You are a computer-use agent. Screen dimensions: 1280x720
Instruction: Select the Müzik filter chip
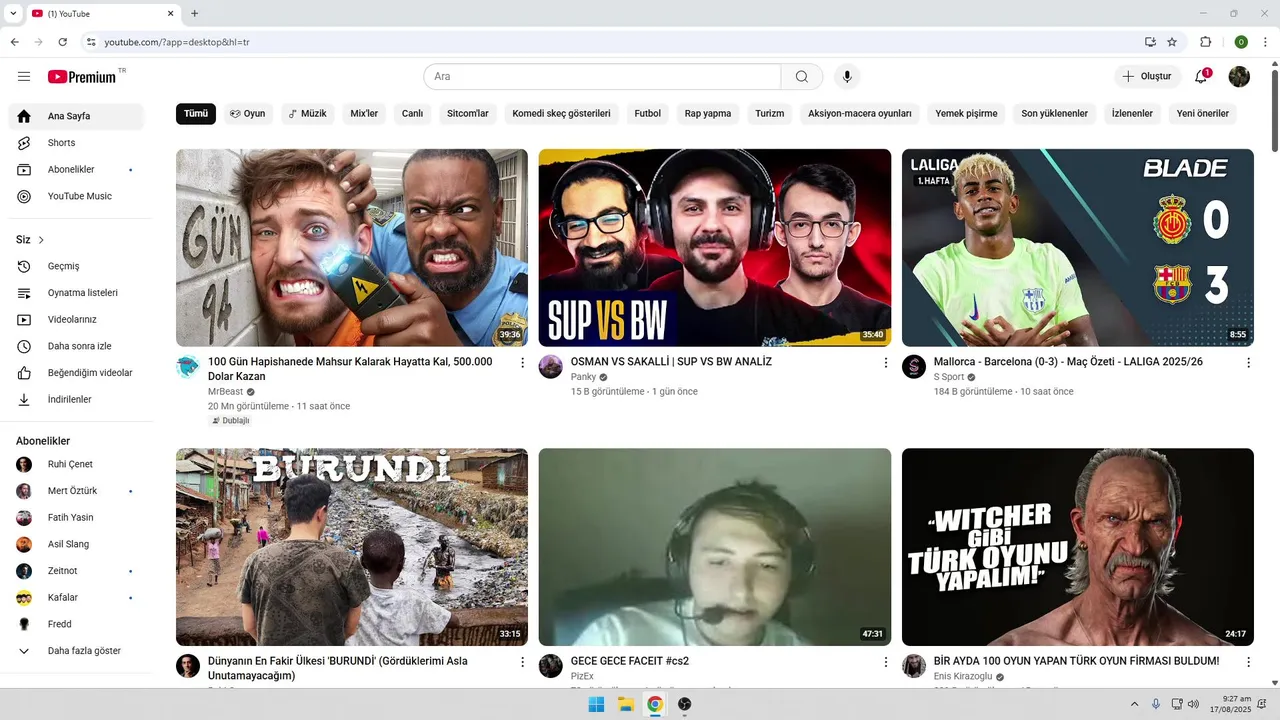pos(308,114)
